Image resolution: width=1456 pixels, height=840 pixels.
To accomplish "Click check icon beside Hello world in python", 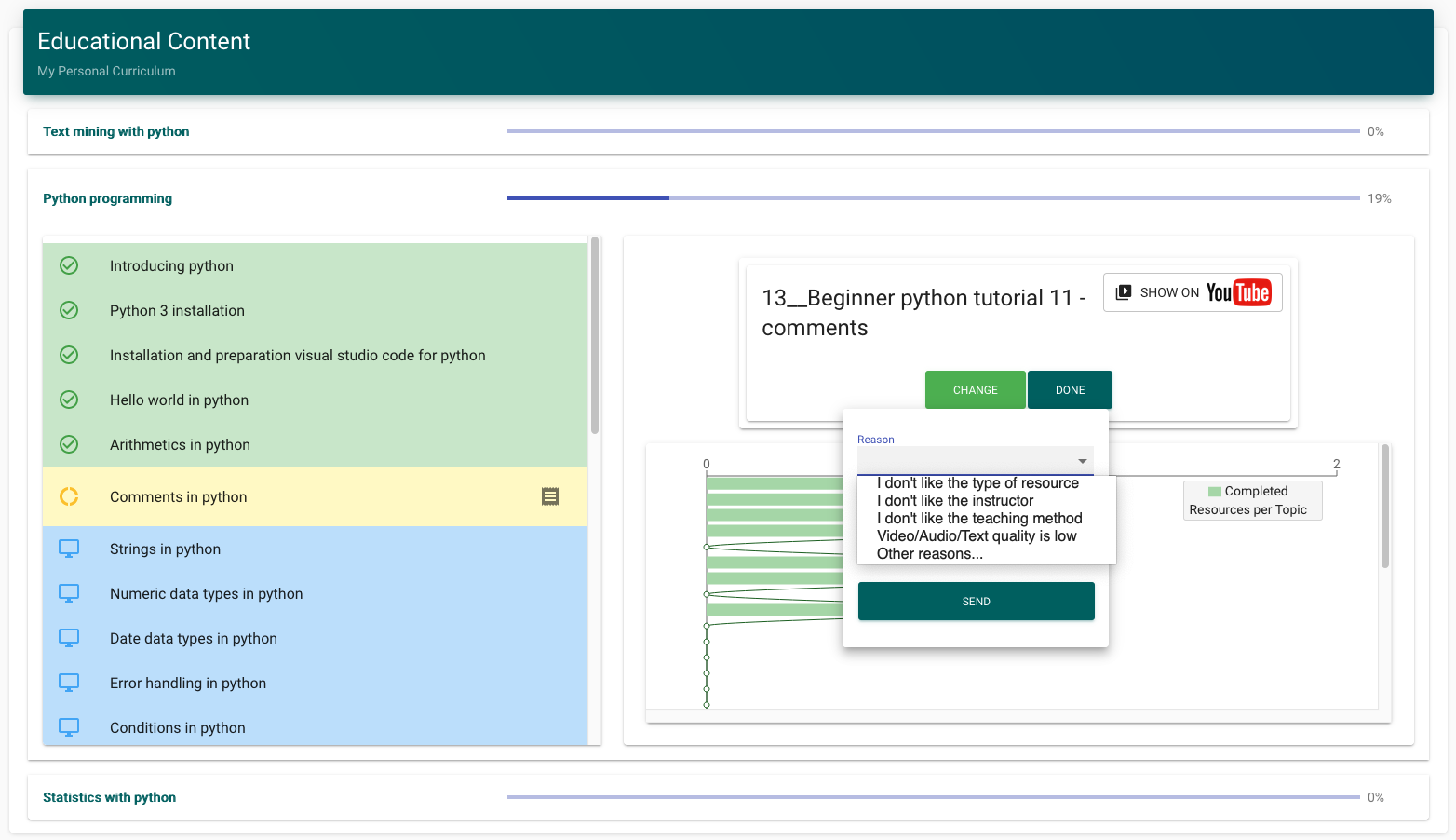I will pyautogui.click(x=69, y=400).
